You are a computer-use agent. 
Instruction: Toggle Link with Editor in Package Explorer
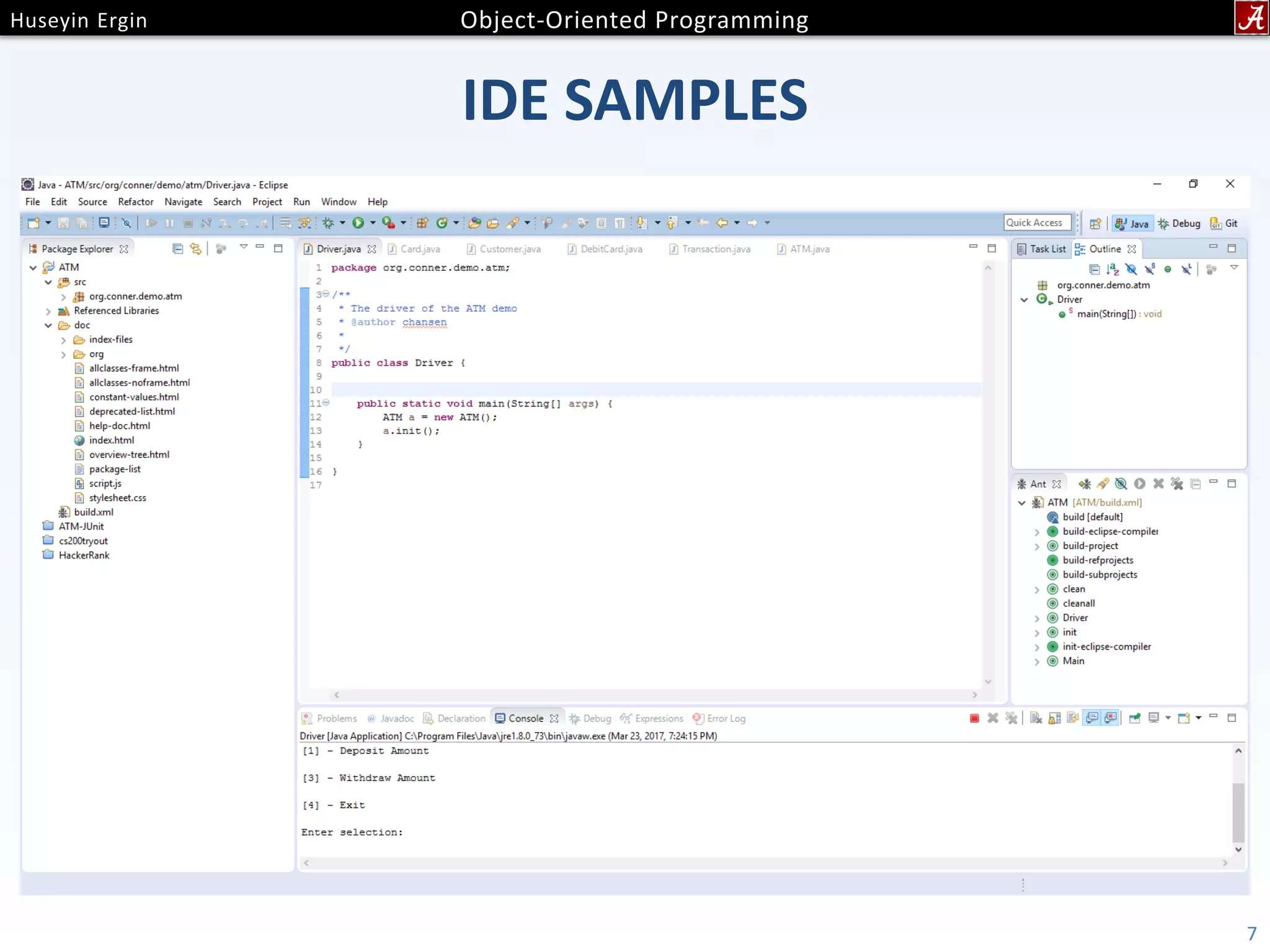[196, 249]
